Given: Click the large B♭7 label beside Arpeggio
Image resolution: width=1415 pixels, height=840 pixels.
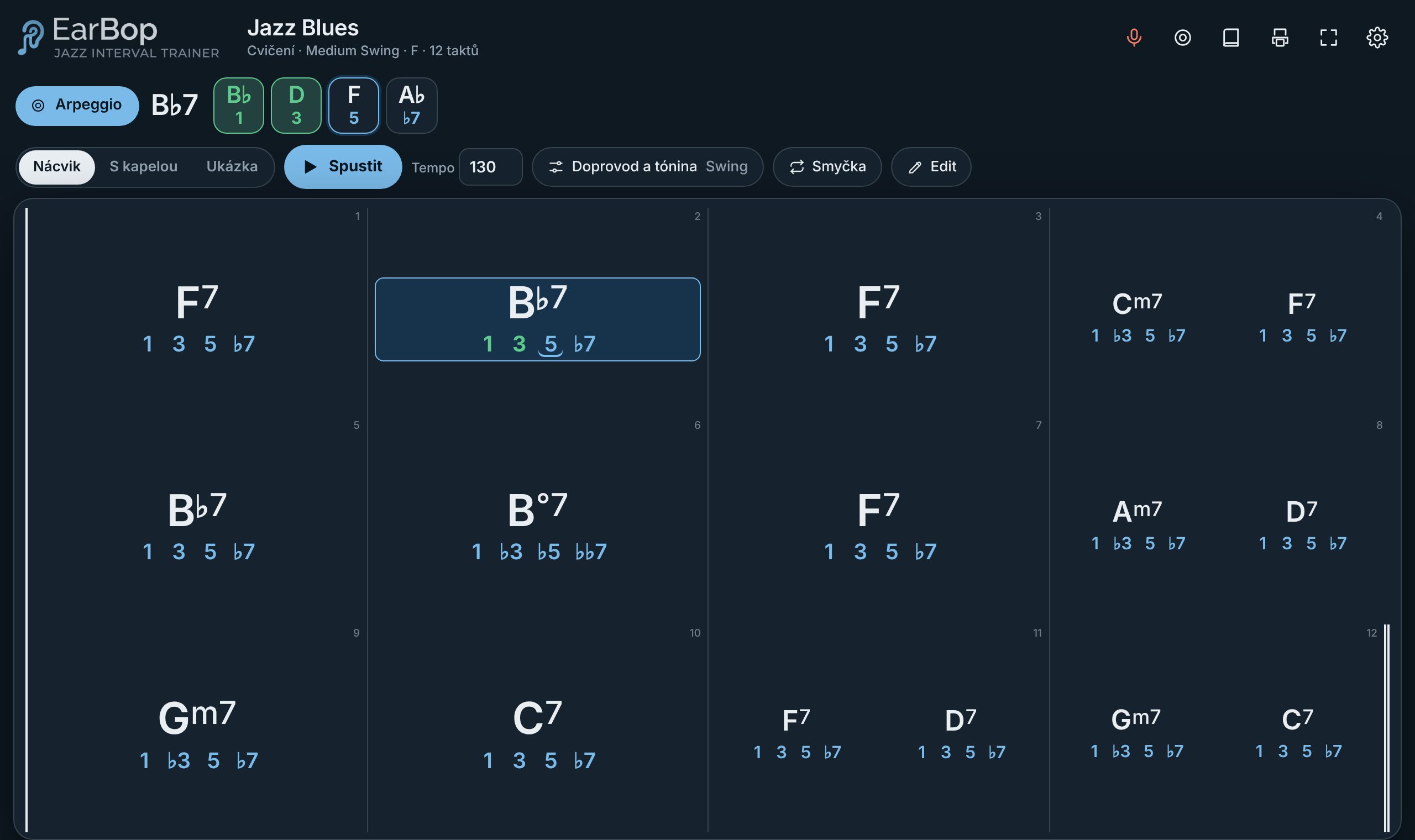Looking at the screenshot, I should click(x=174, y=106).
